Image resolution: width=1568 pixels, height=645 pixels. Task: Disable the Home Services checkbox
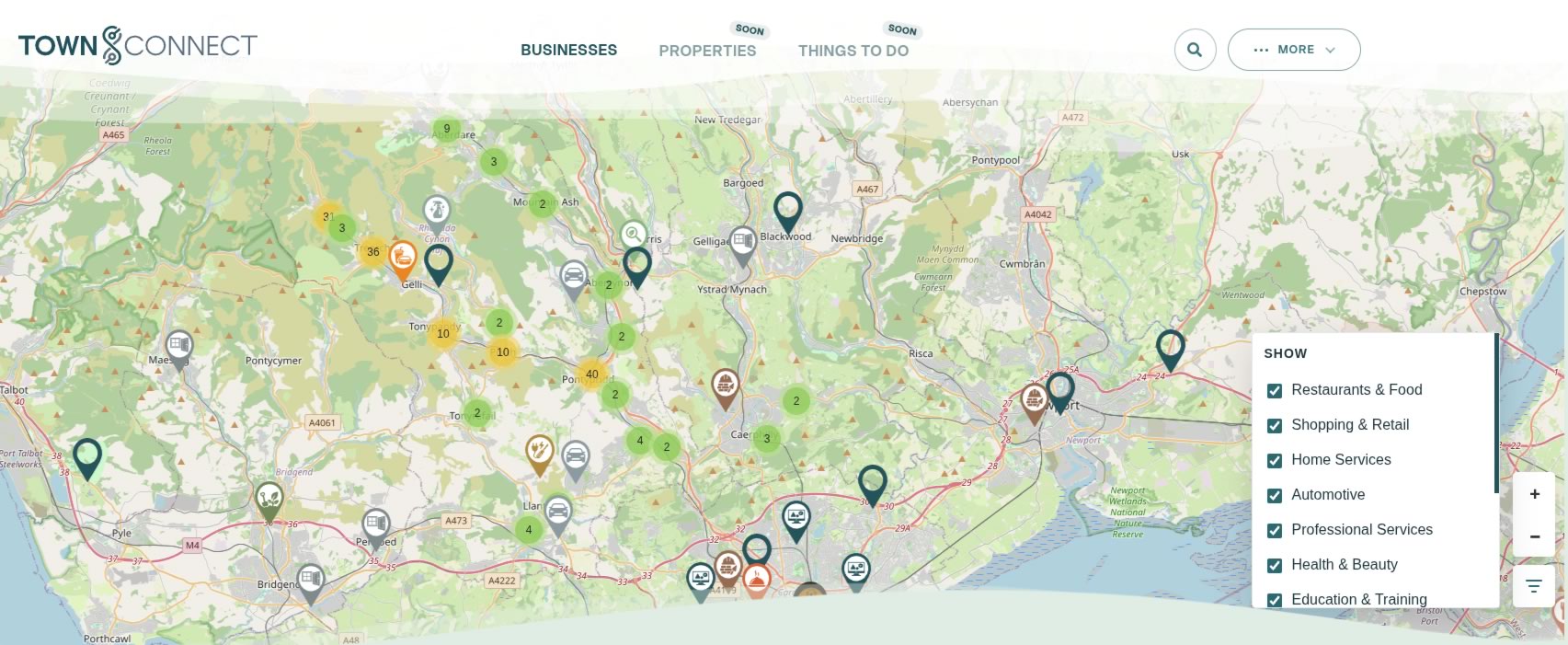coord(1275,461)
